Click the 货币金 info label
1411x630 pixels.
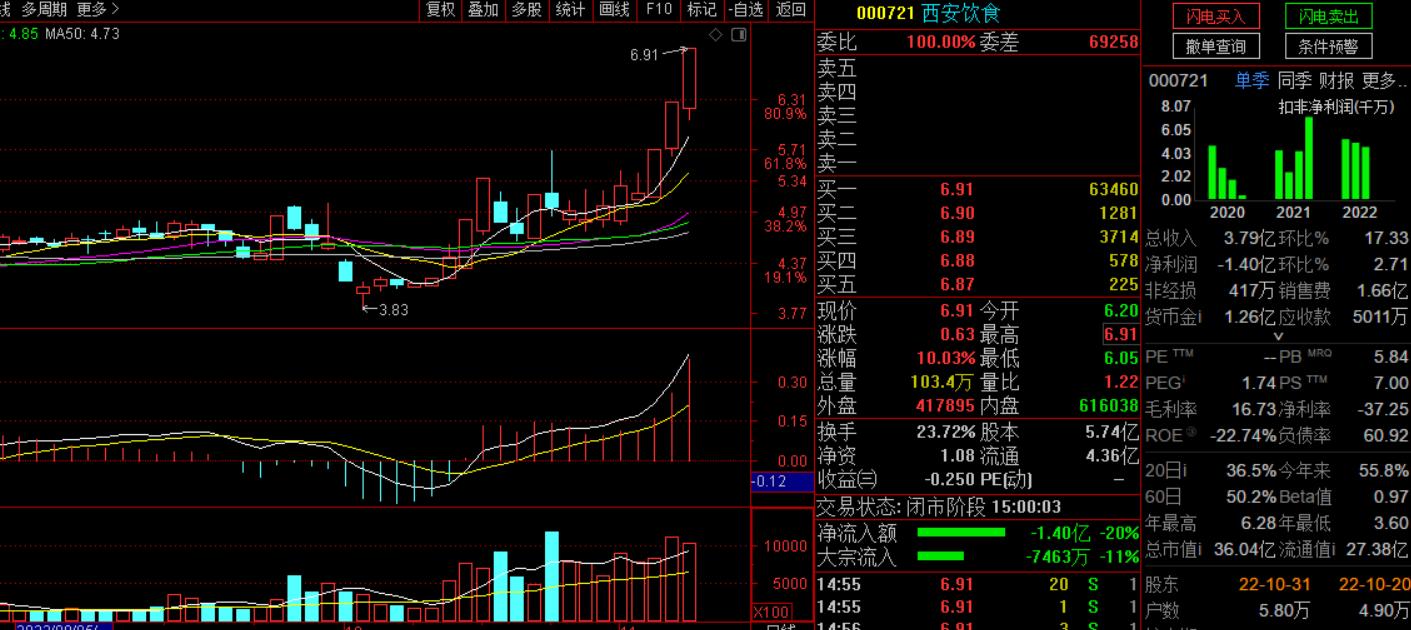pyautogui.click(x=1174, y=317)
